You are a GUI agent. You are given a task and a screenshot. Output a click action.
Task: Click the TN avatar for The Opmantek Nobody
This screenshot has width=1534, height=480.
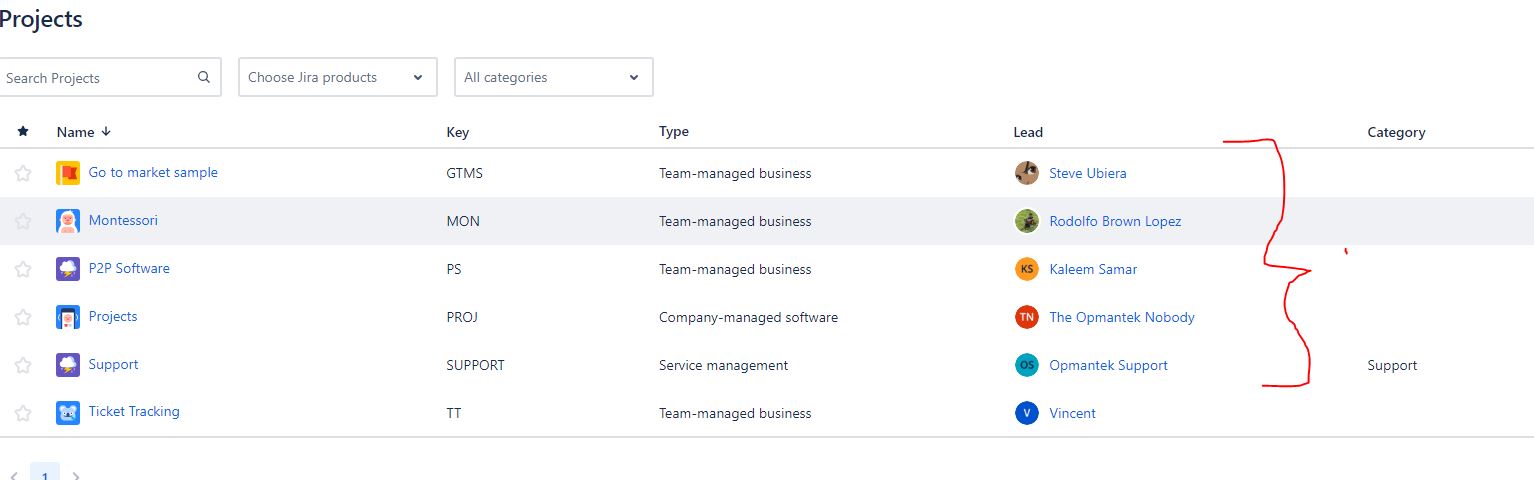point(1027,317)
